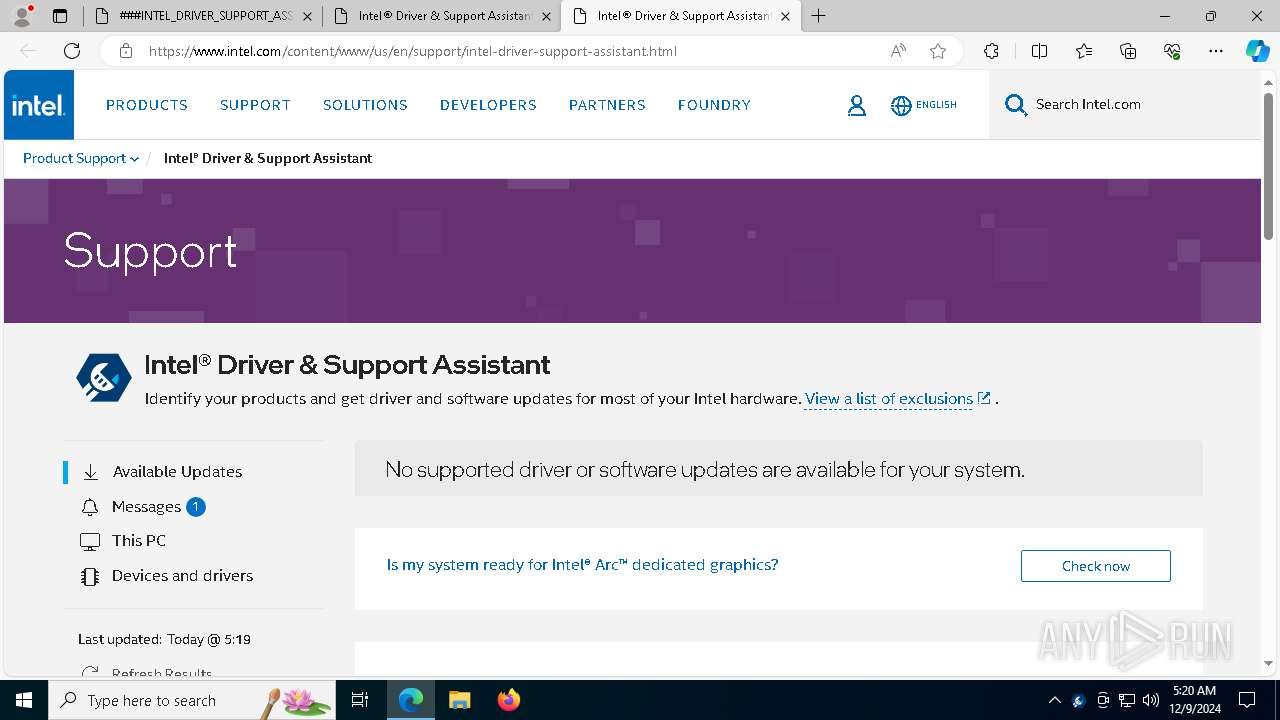Click the browser address bar URL
1280x720 pixels.
click(413, 51)
